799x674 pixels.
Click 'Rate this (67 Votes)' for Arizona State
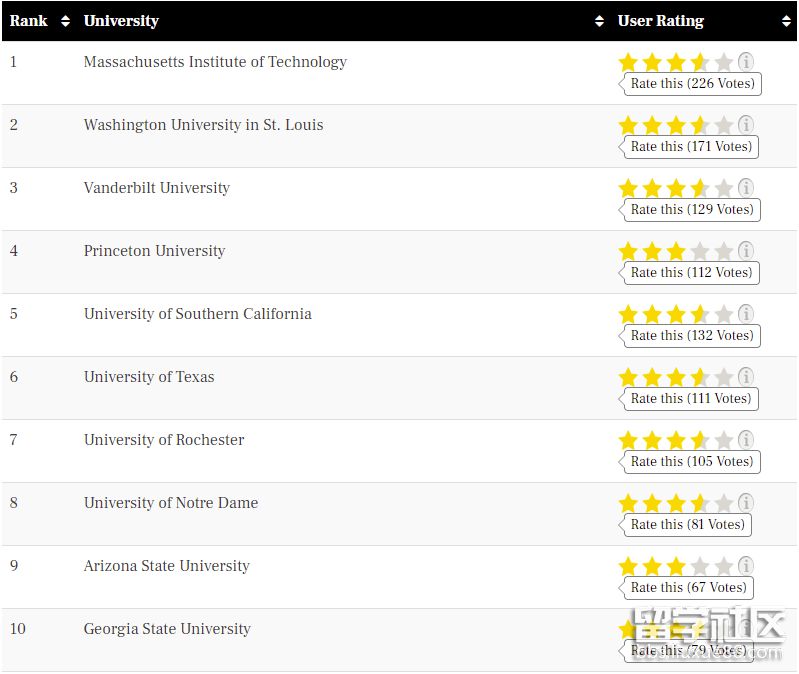688,588
